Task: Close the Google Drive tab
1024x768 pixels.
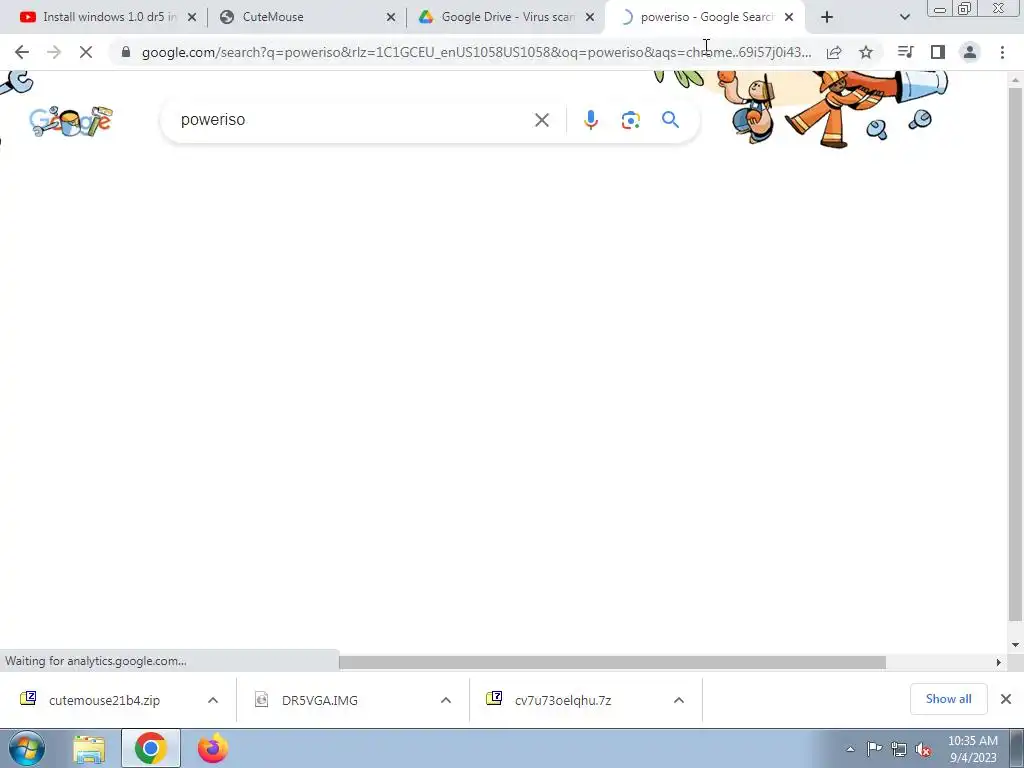Action: [590, 17]
